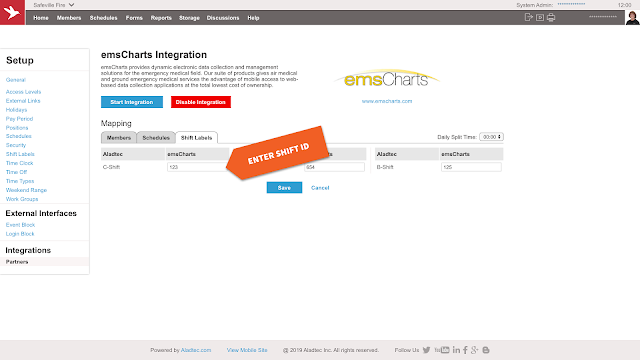This screenshot has height=360, width=640.
Task: Edit the middle emsCharts ID field showing 654
Action: (x=334, y=167)
